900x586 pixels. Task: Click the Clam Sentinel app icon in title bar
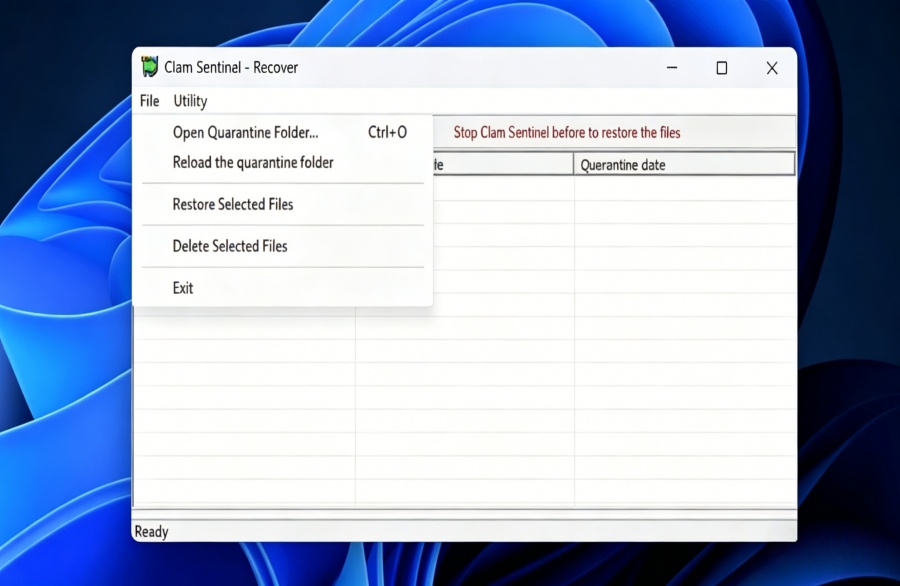click(149, 67)
